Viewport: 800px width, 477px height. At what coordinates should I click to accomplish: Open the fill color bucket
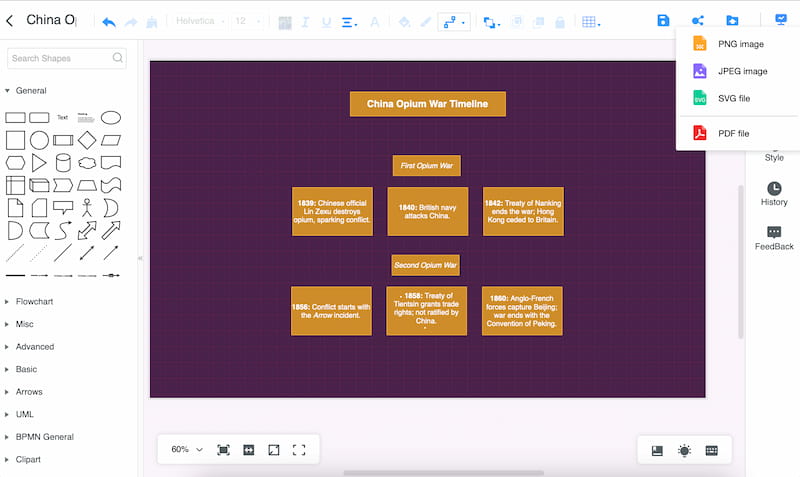coord(404,22)
